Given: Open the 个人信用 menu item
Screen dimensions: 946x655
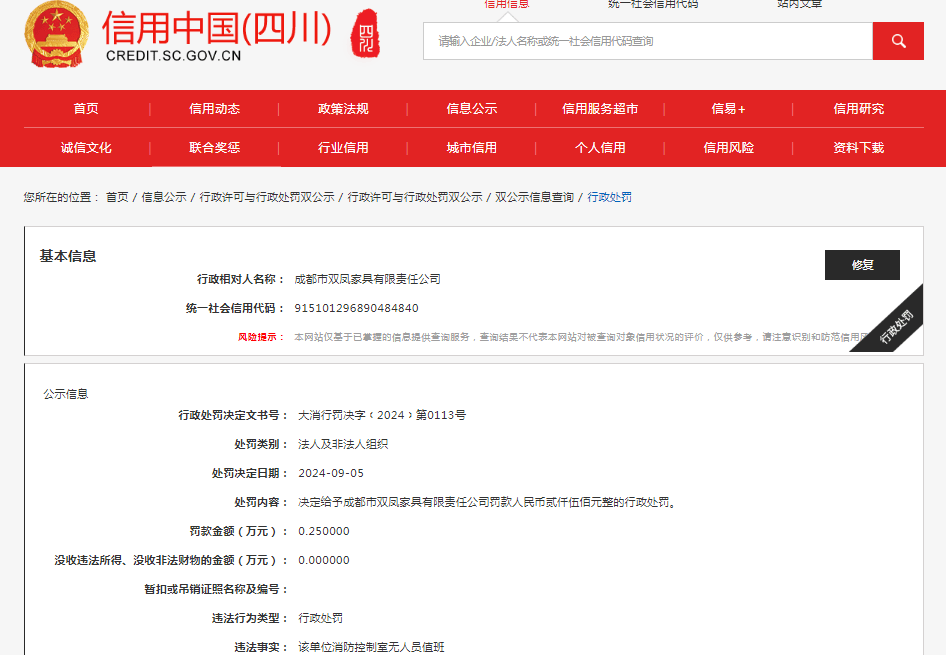Looking at the screenshot, I should click(x=600, y=148).
